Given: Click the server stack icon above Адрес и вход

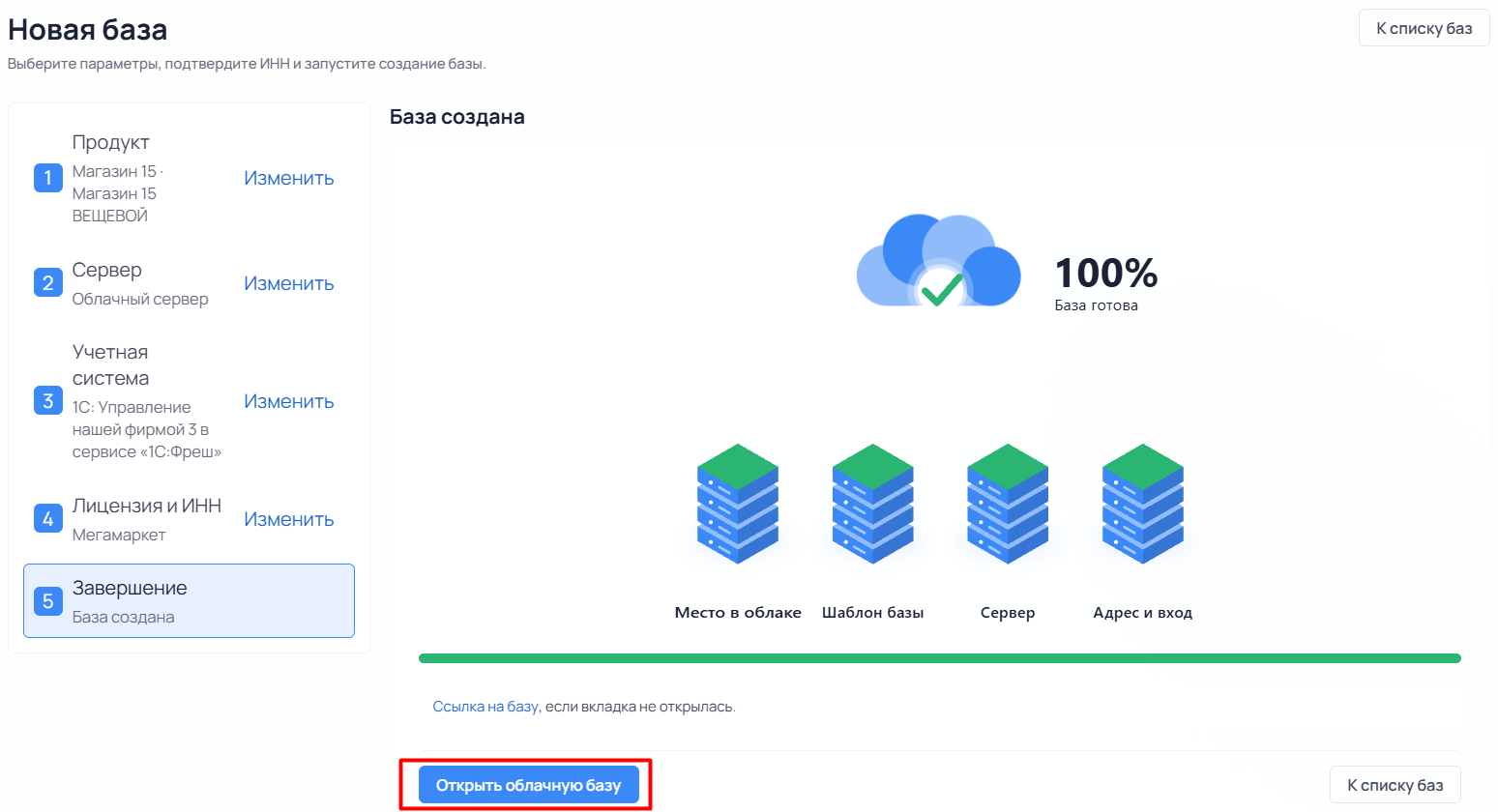Looking at the screenshot, I should coord(1143,504).
